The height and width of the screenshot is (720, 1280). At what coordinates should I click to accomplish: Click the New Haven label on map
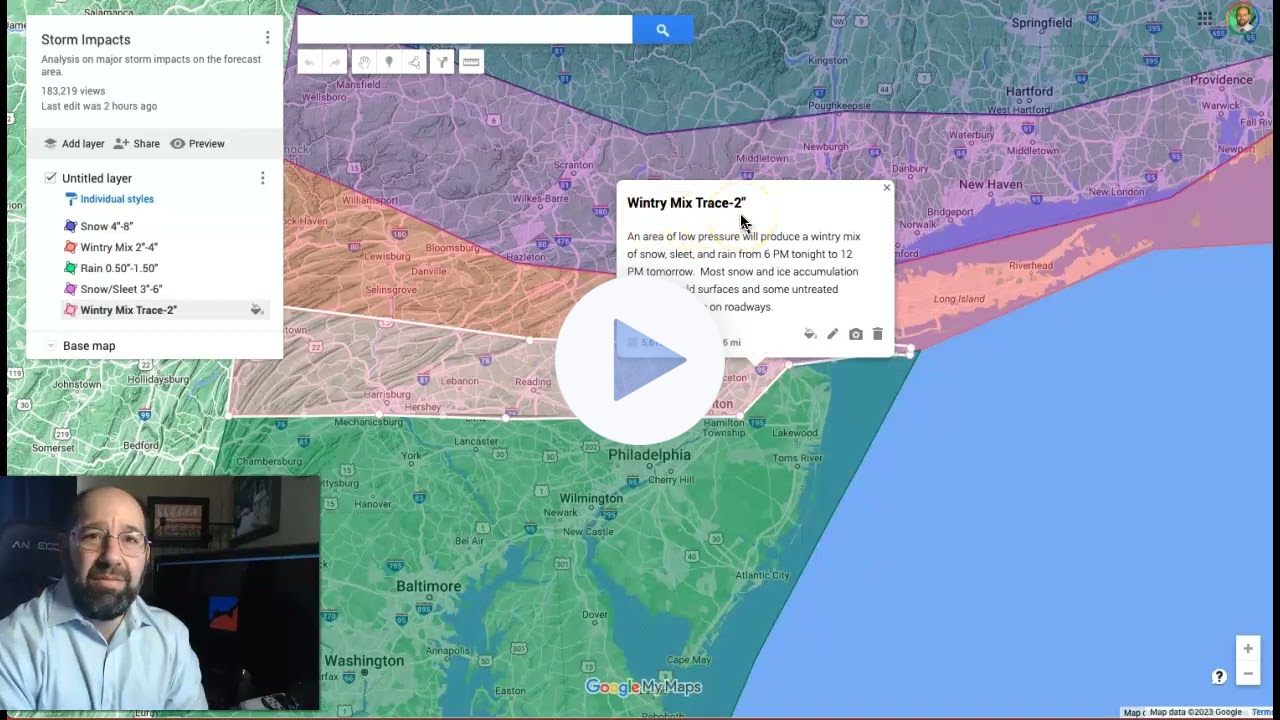click(990, 185)
